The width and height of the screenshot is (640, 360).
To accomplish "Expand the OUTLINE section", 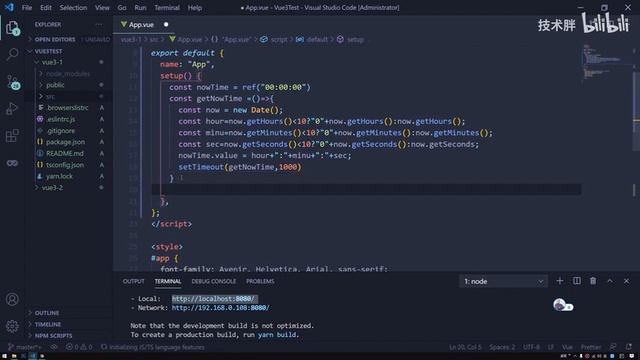I will coord(47,313).
